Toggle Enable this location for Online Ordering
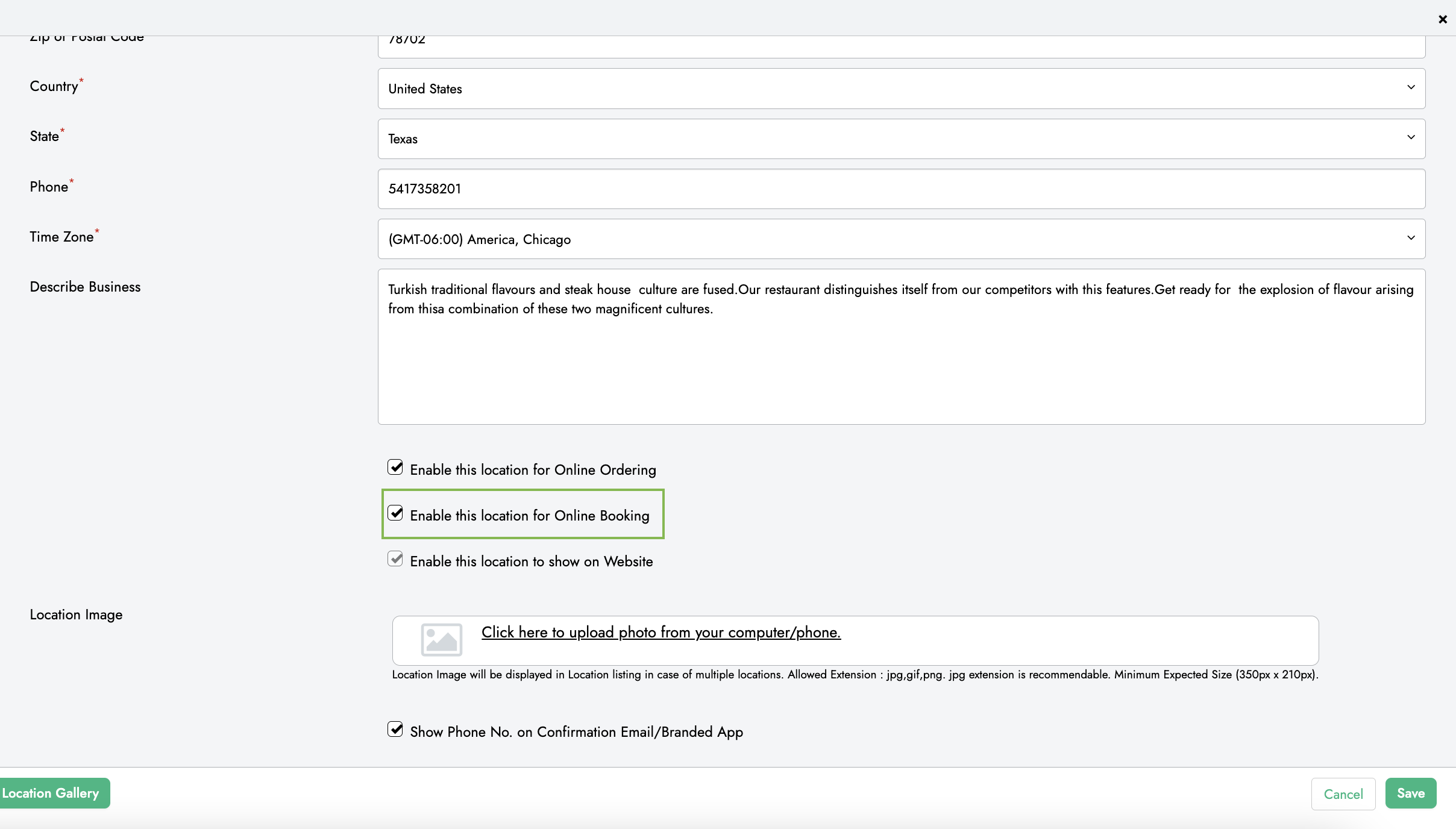 click(x=395, y=468)
